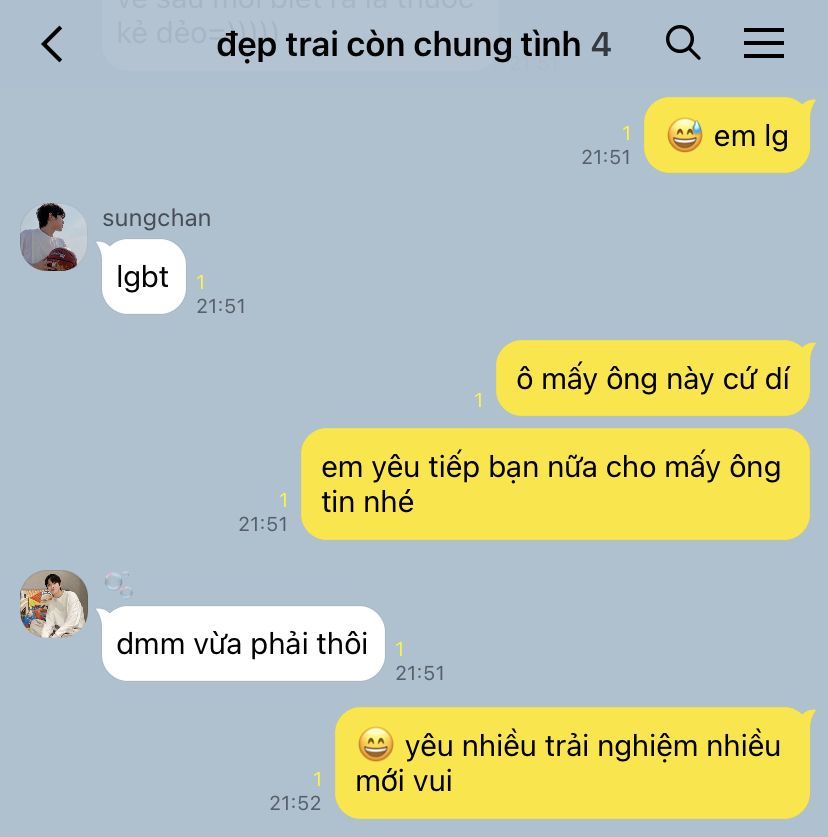Tap sungchan's profile picture
The height and width of the screenshot is (837, 828).
coord(53,236)
